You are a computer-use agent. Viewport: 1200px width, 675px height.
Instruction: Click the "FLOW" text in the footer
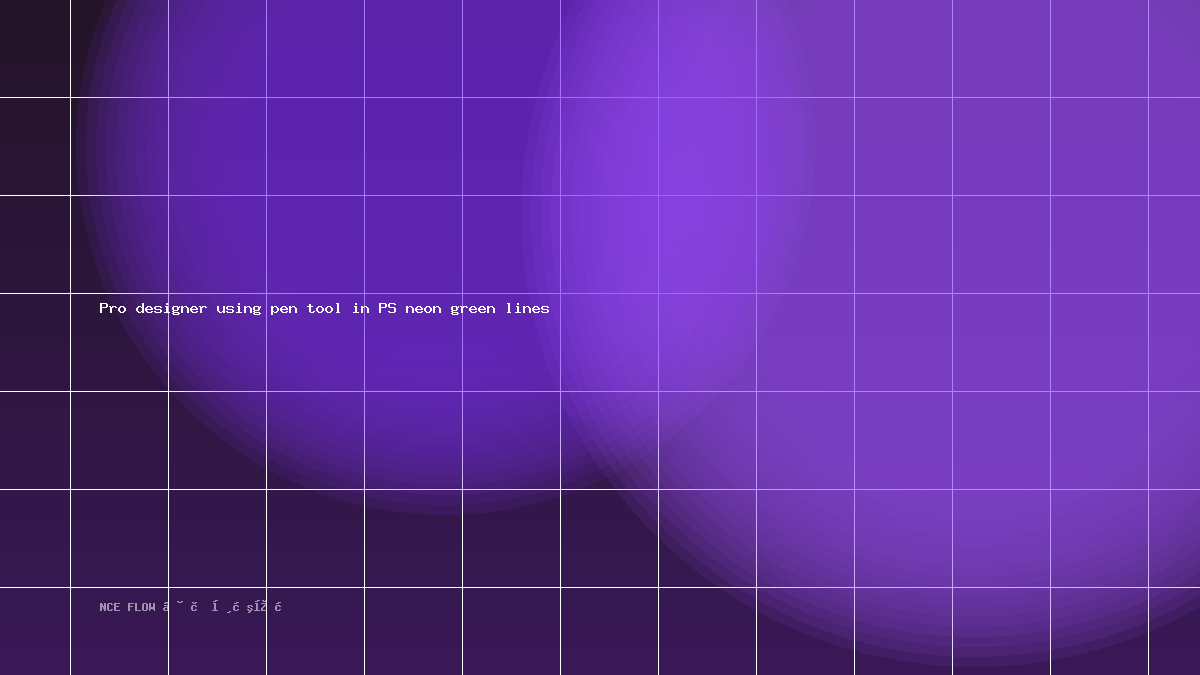pos(141,607)
